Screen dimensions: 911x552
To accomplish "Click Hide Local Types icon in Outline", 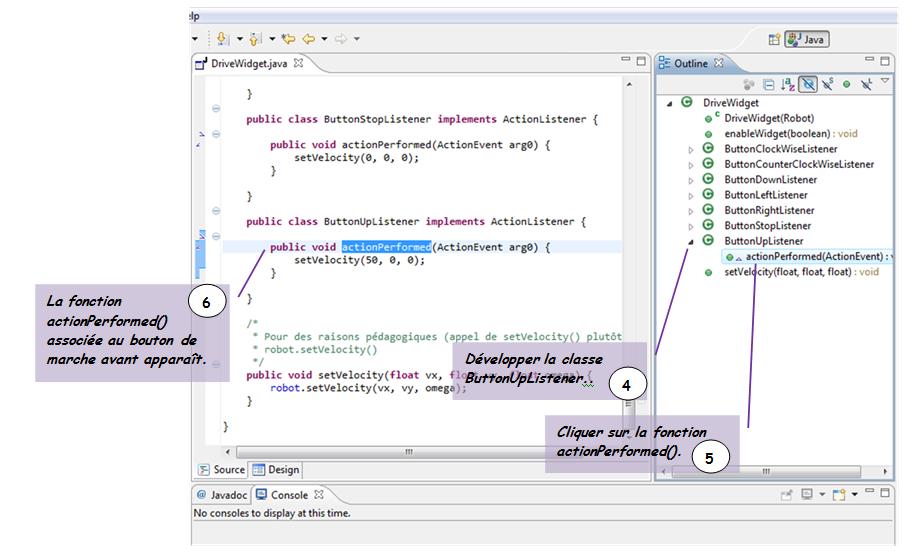I will pyautogui.click(x=866, y=86).
